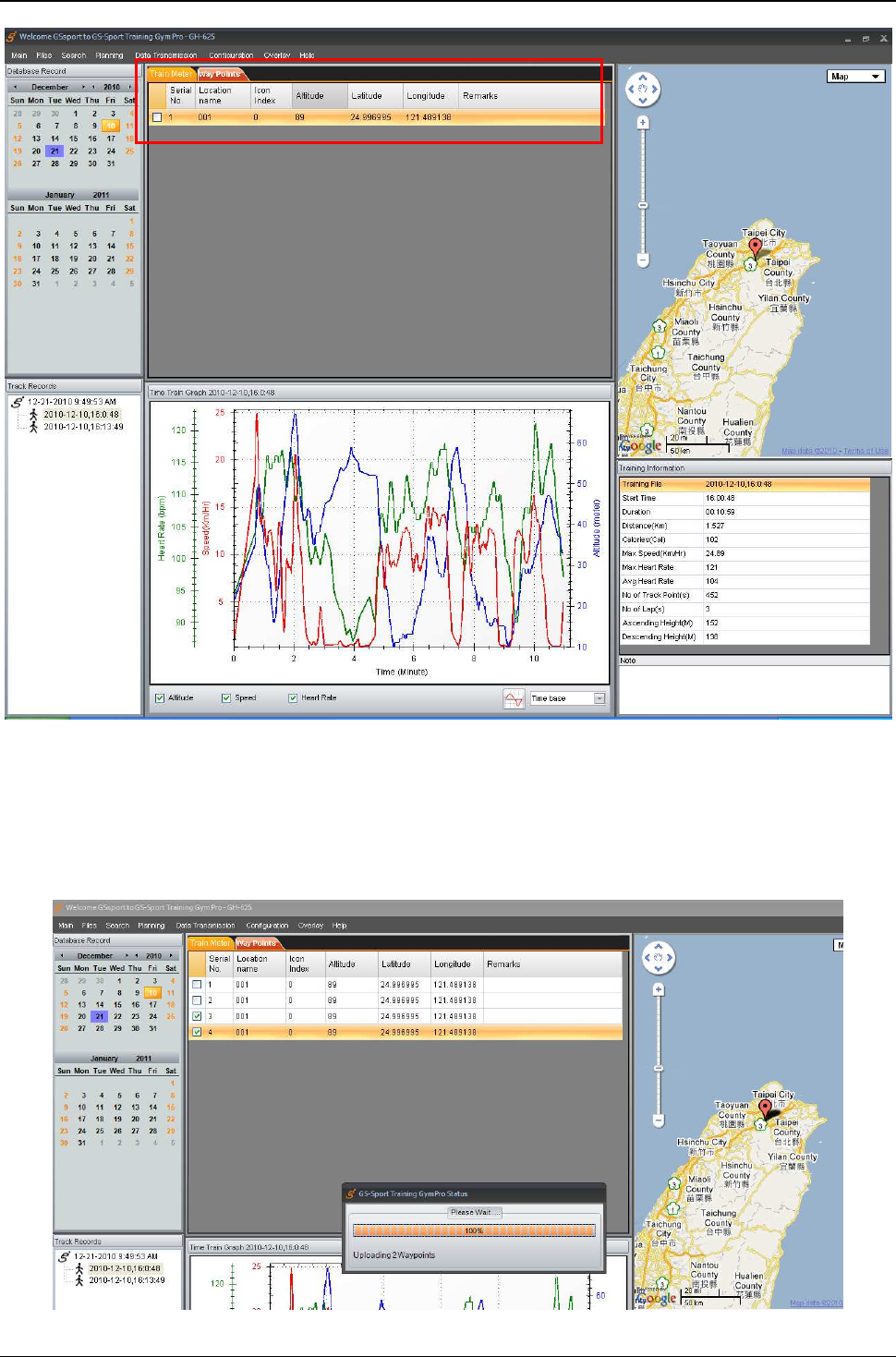Open the Main menu in upper window
Screen dimensions: 896x1357
19,55
